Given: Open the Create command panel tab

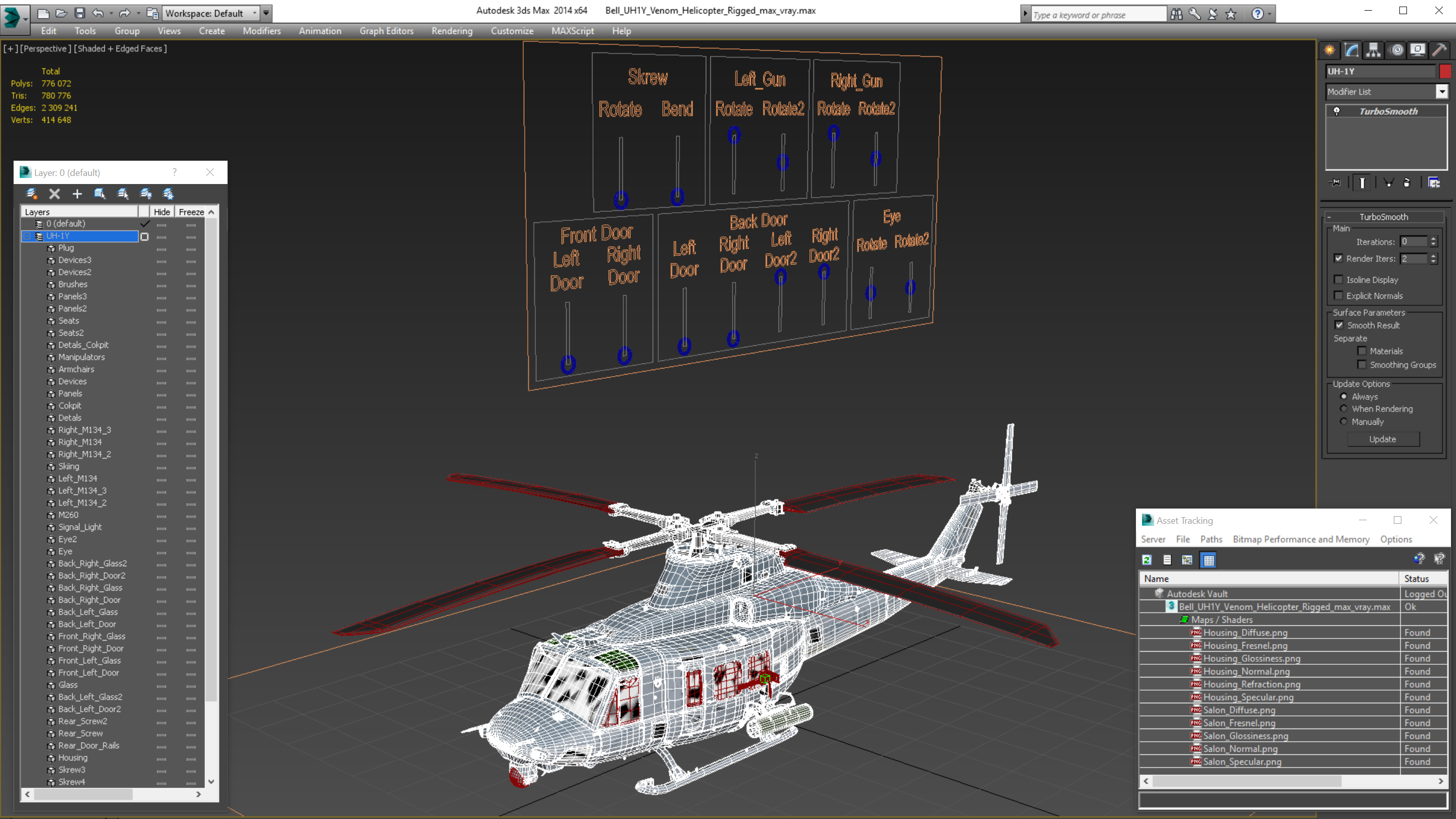Looking at the screenshot, I should (x=1330, y=50).
